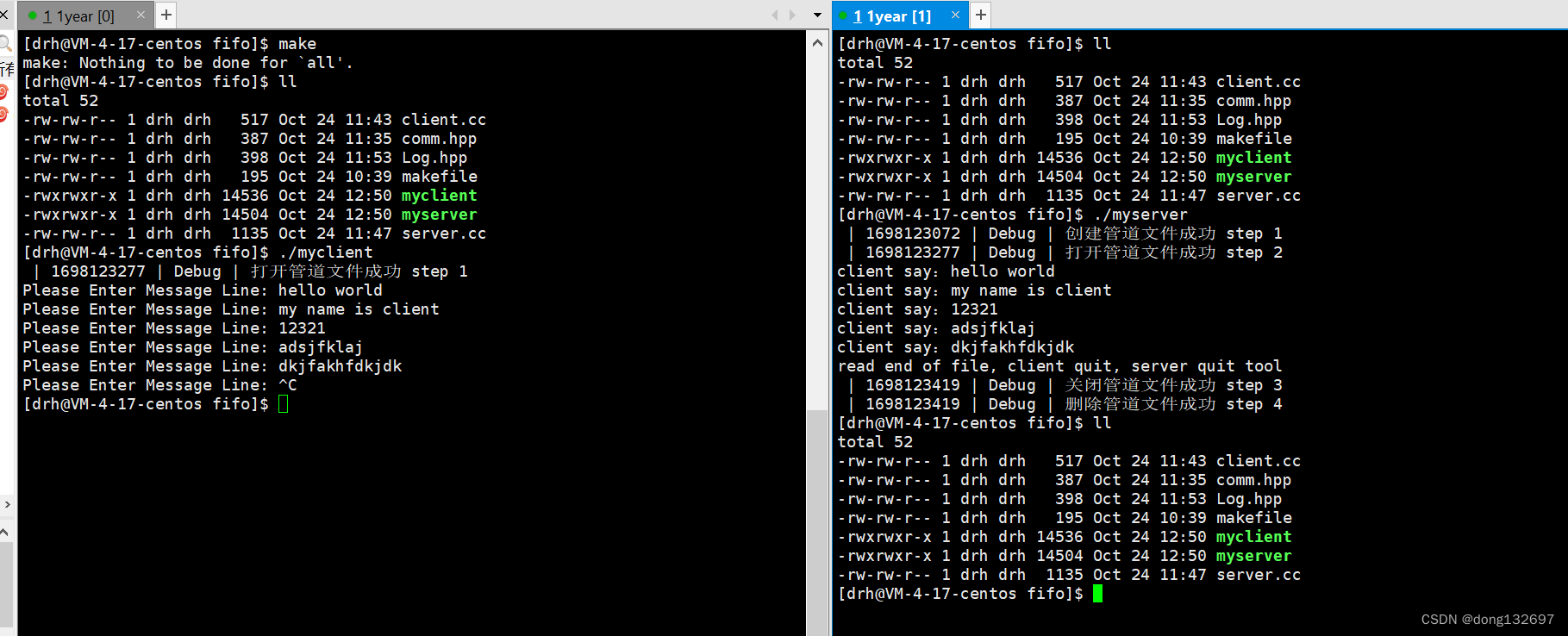The height and width of the screenshot is (636, 1568).
Task: Close the 1year [1] tab
Action: 955,15
